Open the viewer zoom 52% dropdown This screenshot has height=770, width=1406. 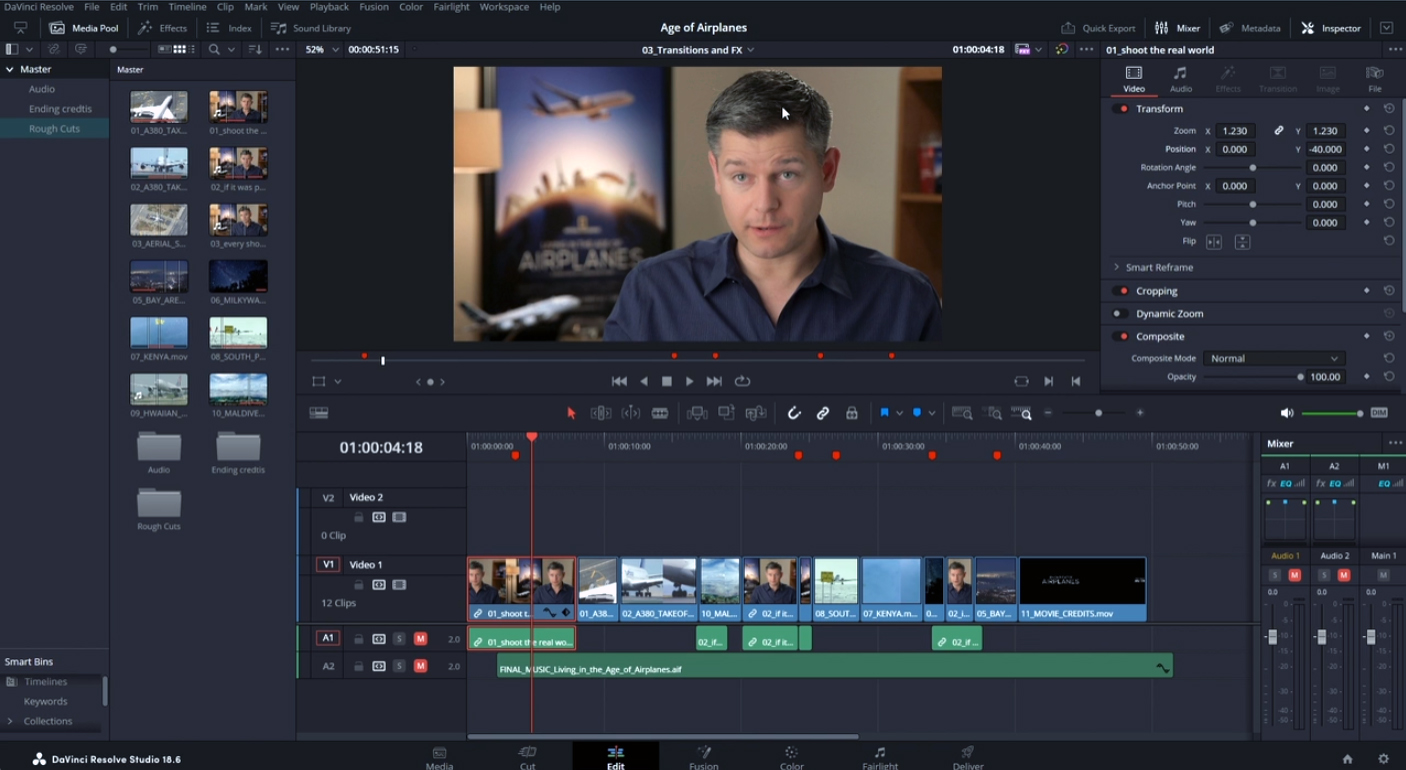pos(322,49)
